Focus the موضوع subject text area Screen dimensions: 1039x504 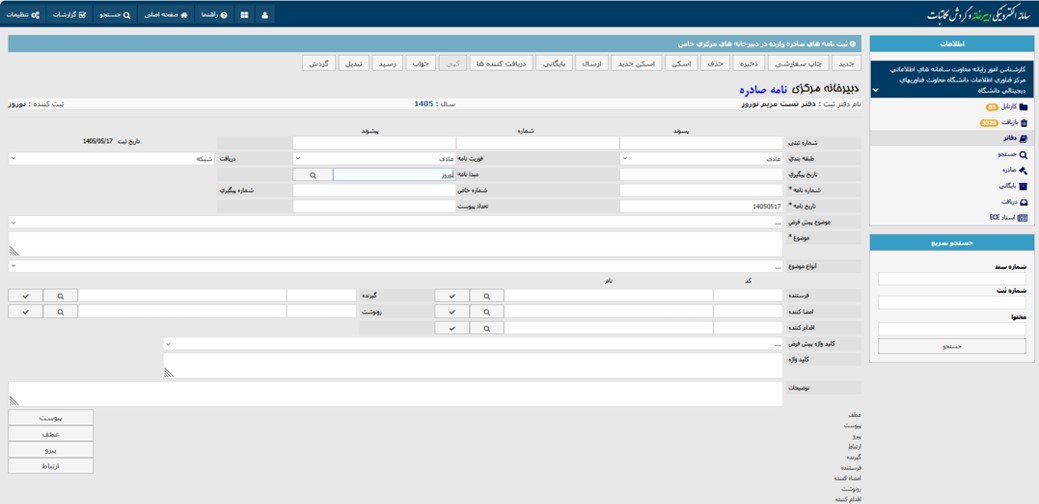[x=396, y=244]
